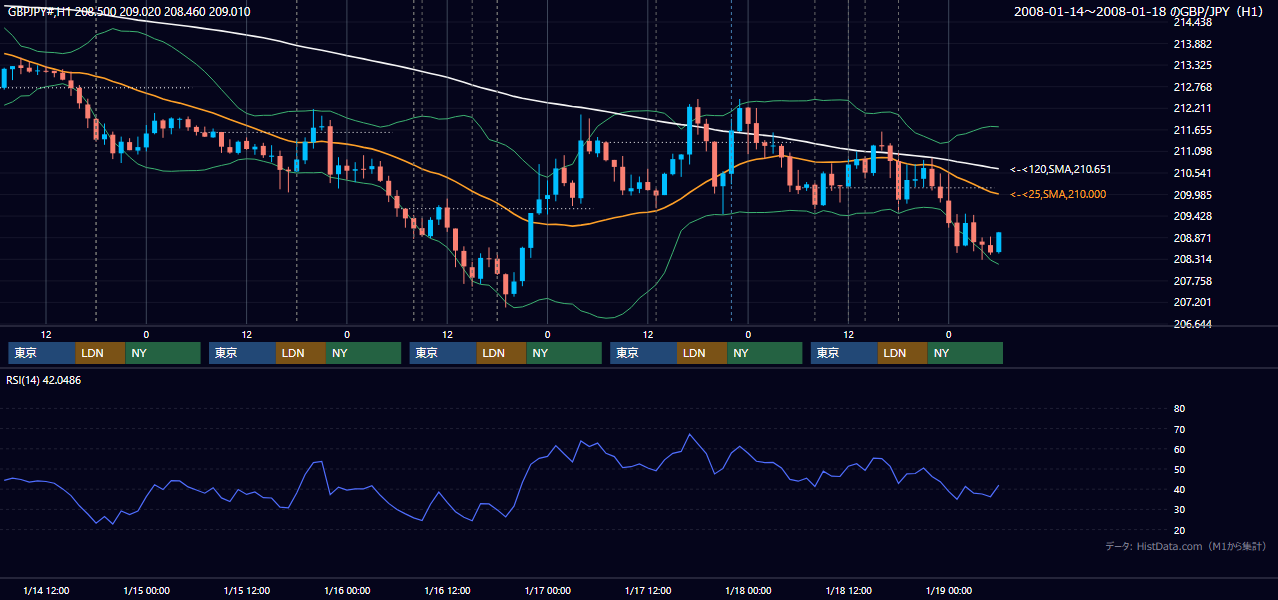
Task: Click the 1/16 12:00 date label
Action: (x=448, y=590)
